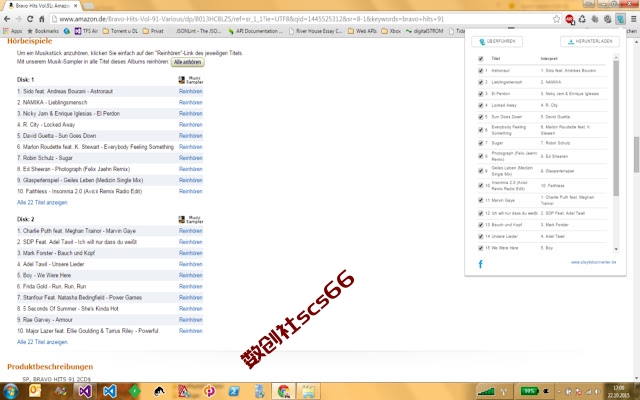Open the Web APIs bookmark folder
This screenshot has width=640, height=400.
point(362,31)
